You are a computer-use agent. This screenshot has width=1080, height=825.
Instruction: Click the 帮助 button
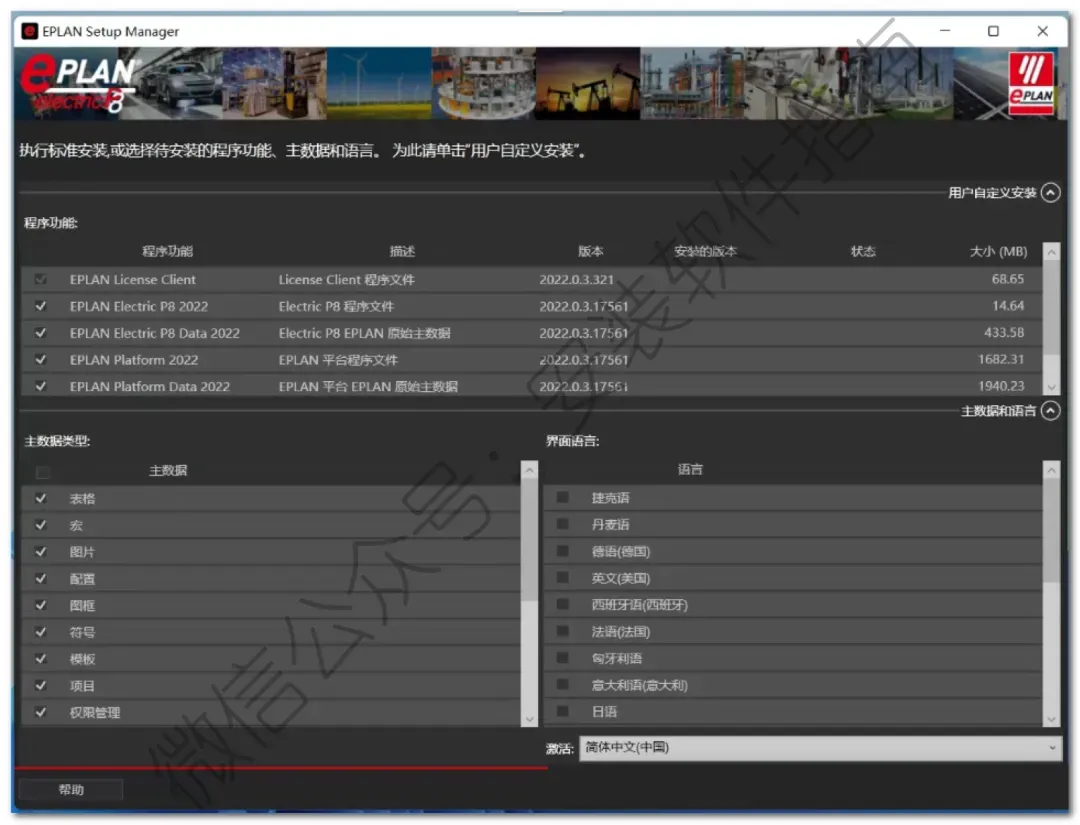(71, 790)
